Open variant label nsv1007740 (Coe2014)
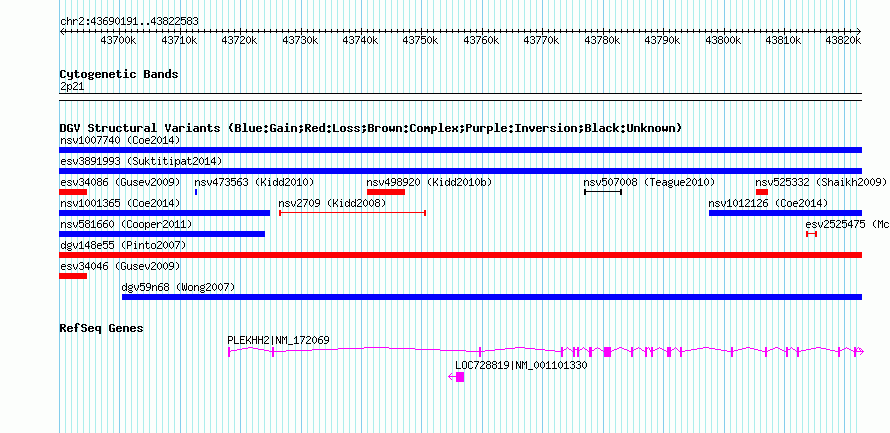 (120, 140)
